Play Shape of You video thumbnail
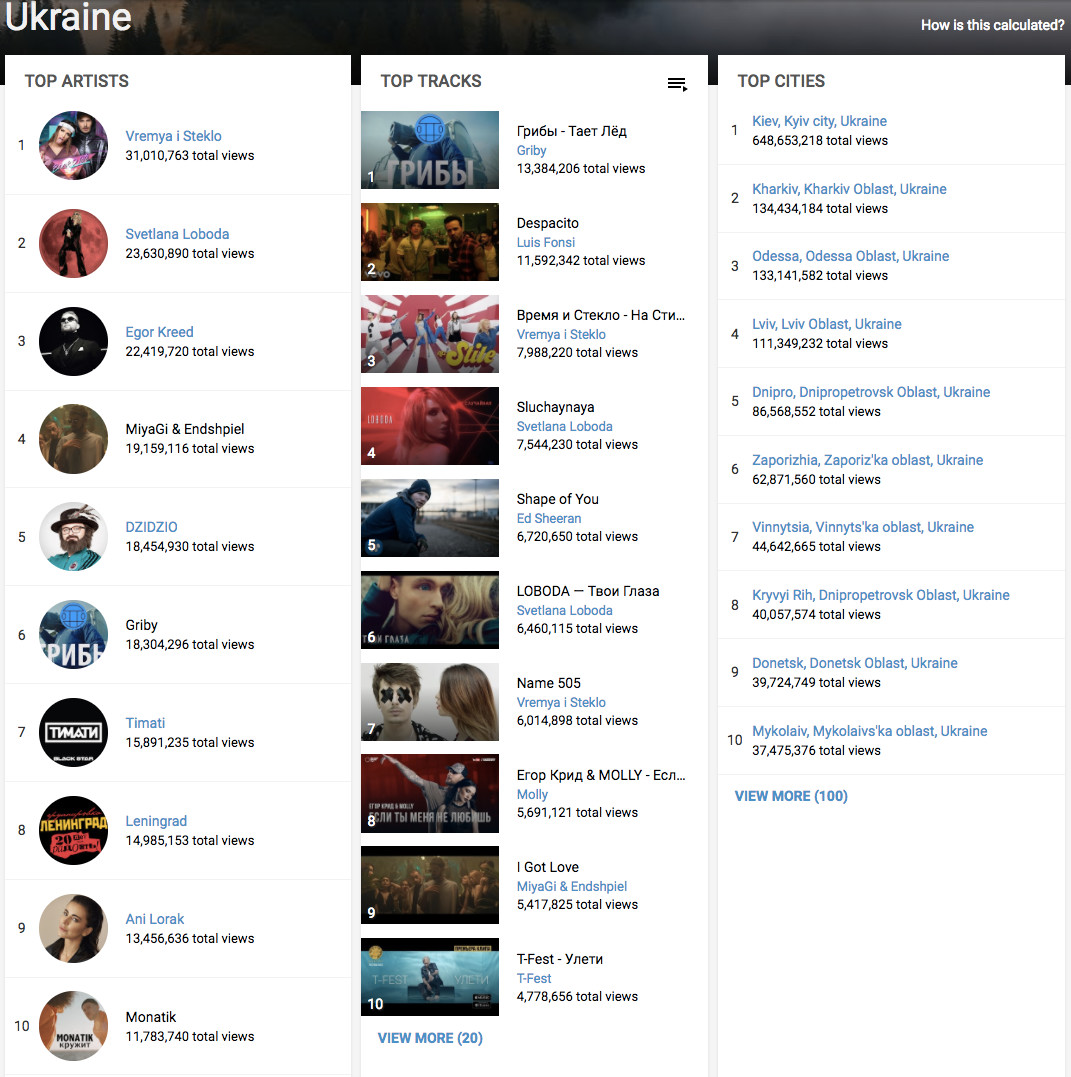Screen dimensions: 1071x1077 (430, 518)
